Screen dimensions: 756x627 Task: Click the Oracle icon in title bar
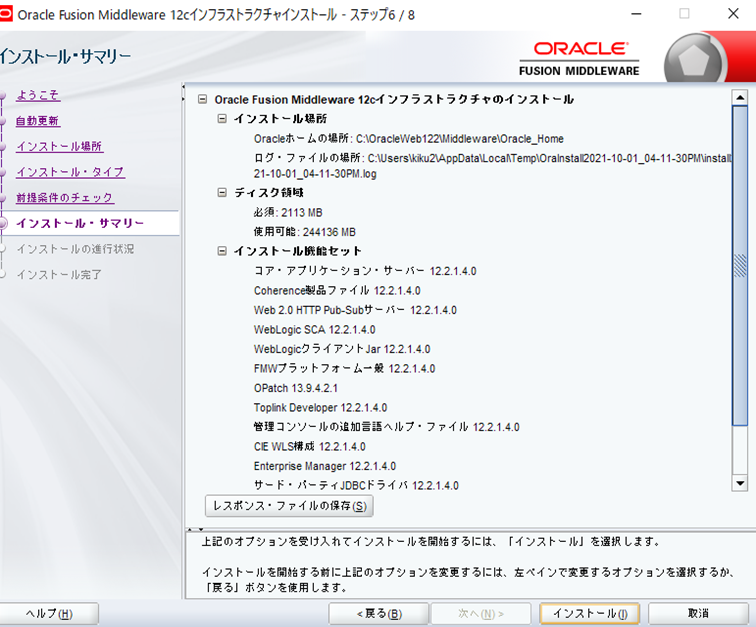8,14
